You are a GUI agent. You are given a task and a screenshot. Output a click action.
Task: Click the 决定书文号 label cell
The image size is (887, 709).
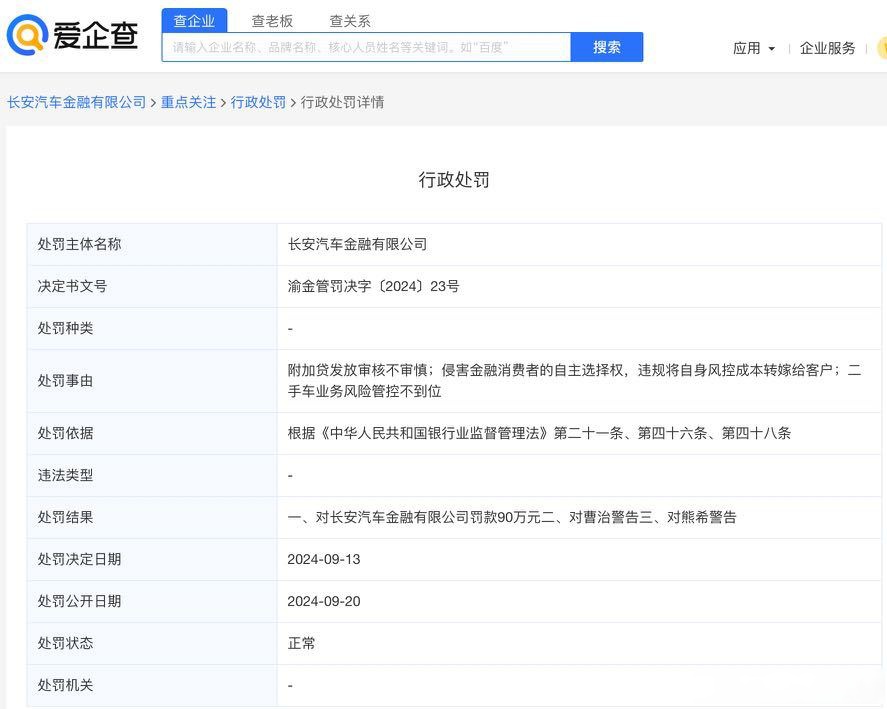coord(152,286)
